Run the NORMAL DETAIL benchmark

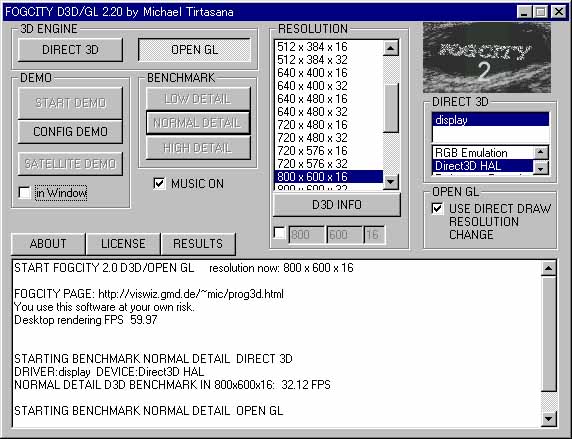point(198,123)
